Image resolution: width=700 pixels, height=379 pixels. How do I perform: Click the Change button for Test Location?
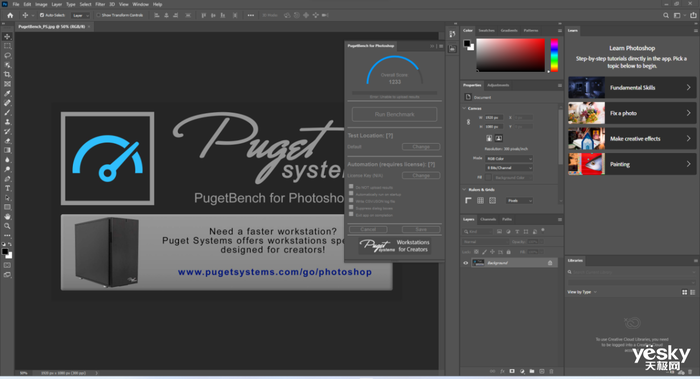pyautogui.click(x=421, y=146)
